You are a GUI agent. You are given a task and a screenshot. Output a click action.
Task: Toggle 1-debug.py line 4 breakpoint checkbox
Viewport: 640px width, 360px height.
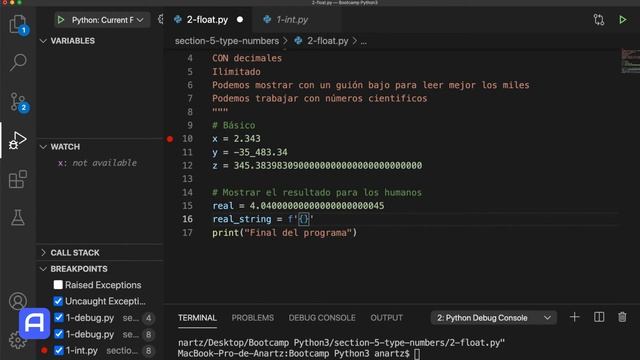click(58, 318)
